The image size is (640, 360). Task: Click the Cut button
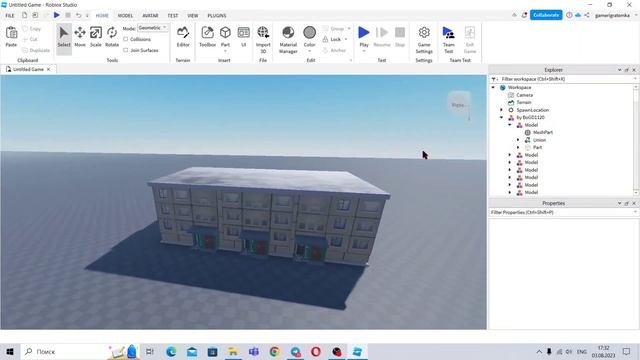pos(31,39)
